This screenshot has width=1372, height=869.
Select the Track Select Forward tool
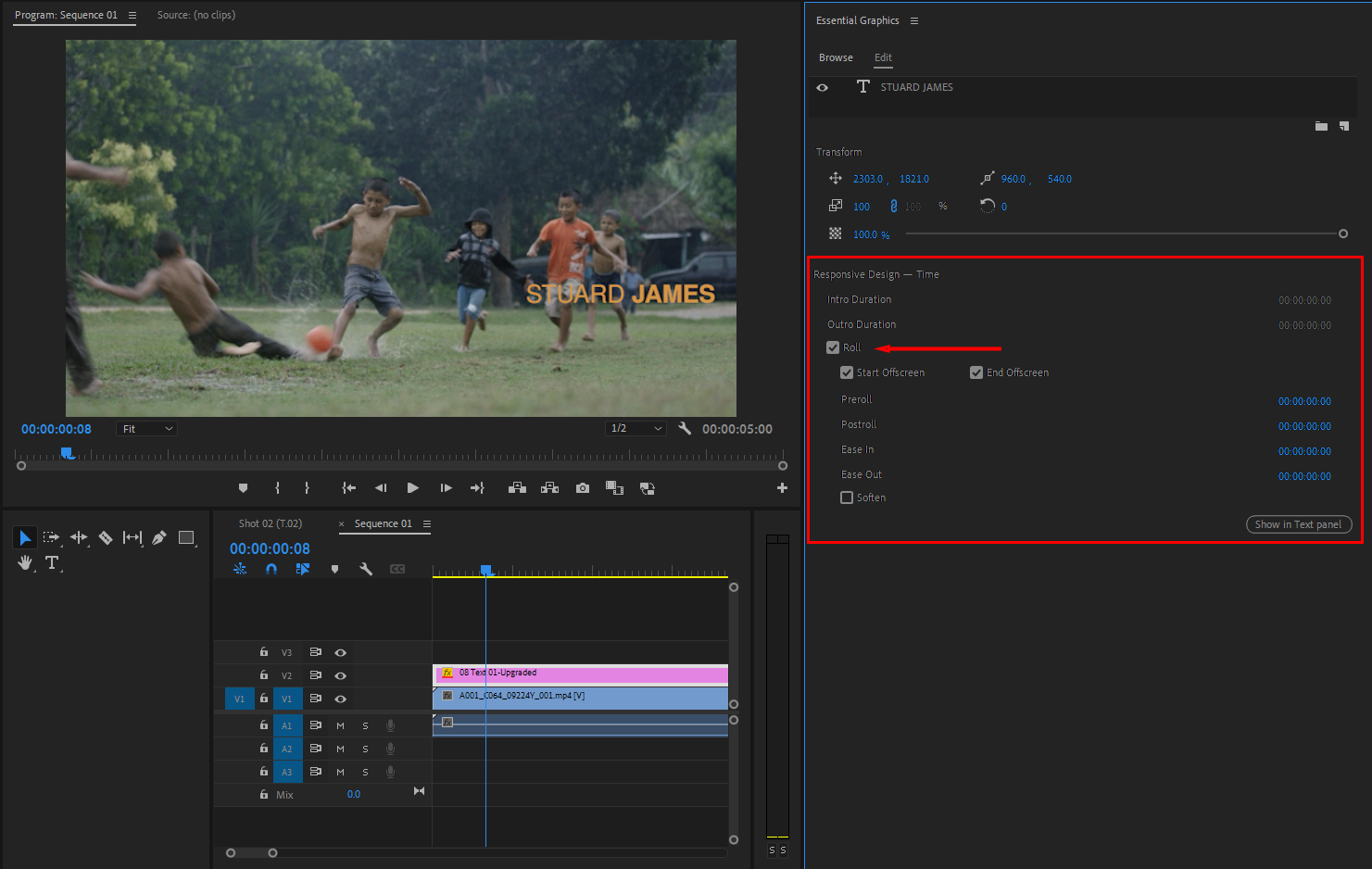click(52, 537)
